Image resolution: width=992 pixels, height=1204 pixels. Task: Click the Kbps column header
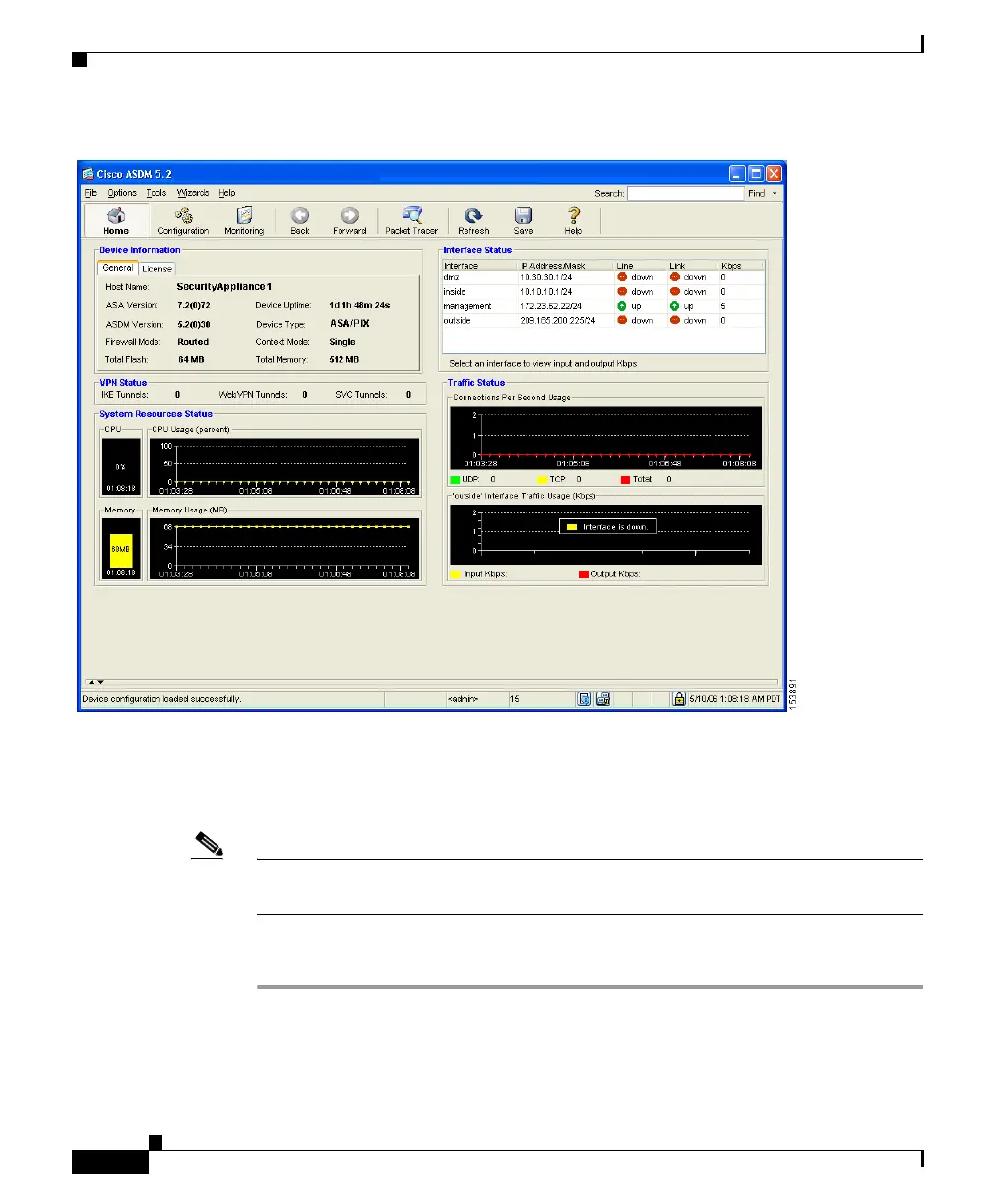tap(741, 266)
